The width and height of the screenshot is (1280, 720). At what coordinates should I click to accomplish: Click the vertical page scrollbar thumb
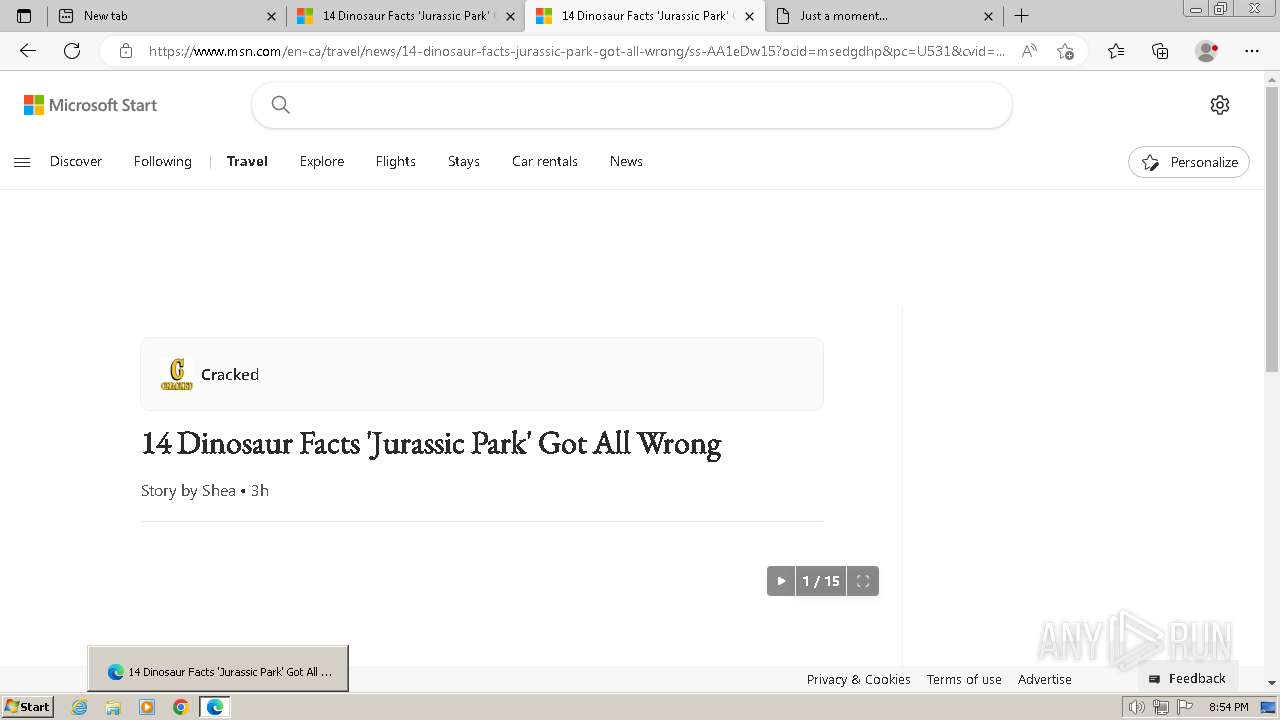1272,230
